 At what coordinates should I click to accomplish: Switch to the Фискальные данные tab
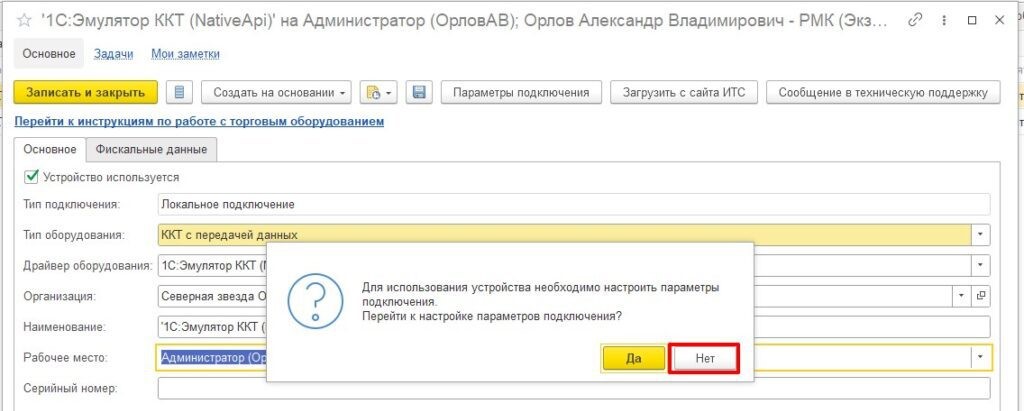click(151, 150)
